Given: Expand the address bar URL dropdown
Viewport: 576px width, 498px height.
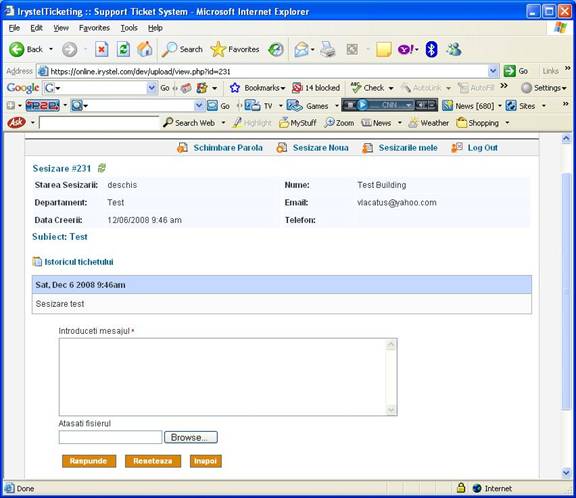Looking at the screenshot, I should 493,71.
